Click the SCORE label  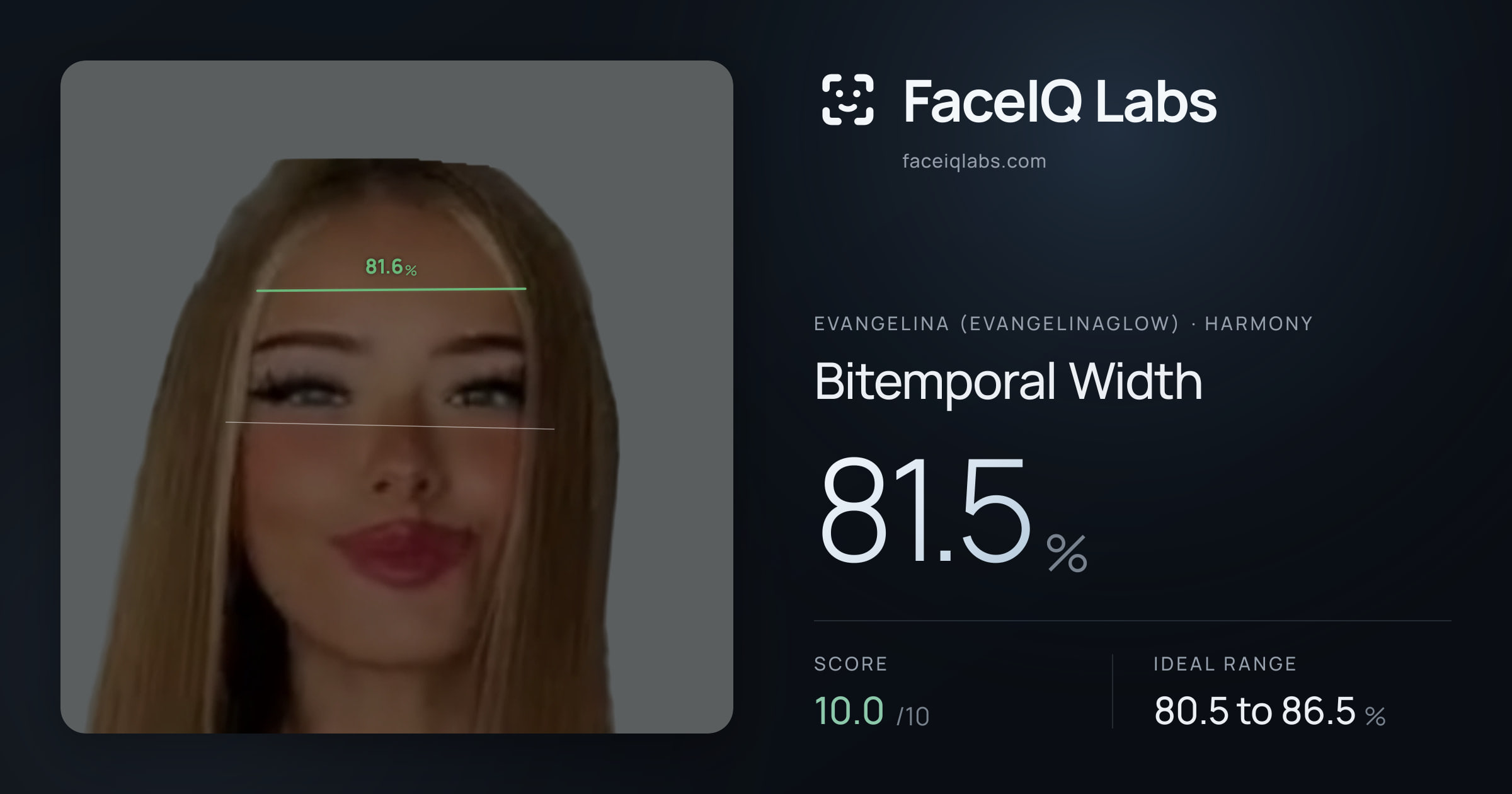coord(850,664)
